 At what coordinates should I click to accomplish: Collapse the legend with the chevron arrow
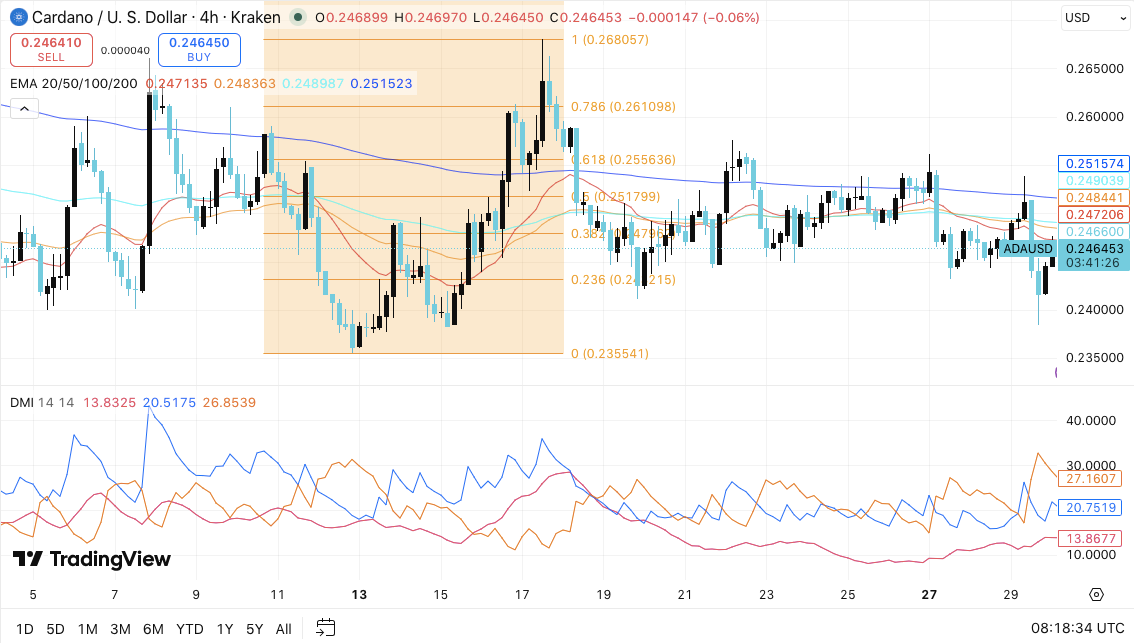(x=22, y=108)
